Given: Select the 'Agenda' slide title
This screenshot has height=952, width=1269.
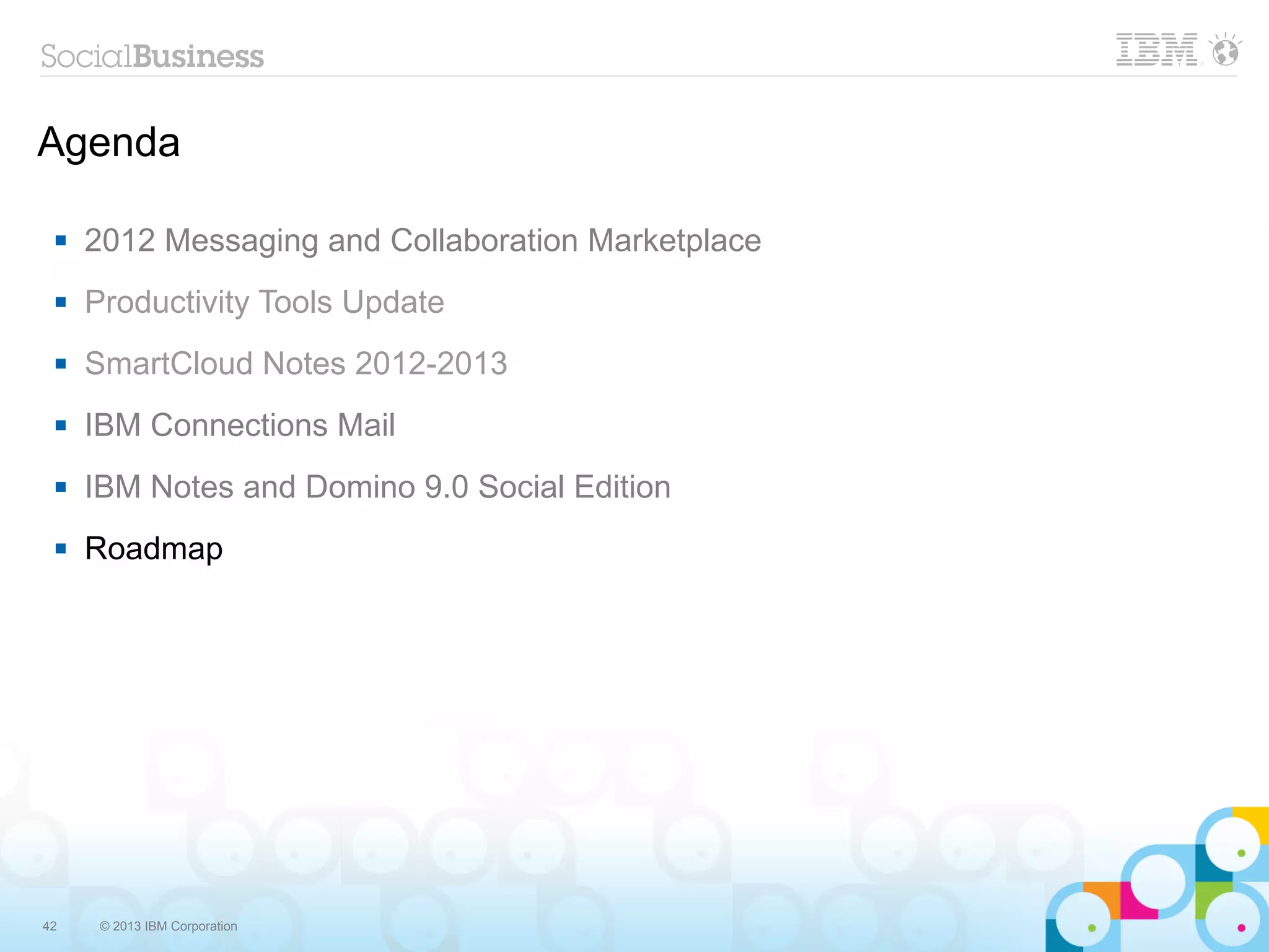Looking at the screenshot, I should (x=109, y=142).
